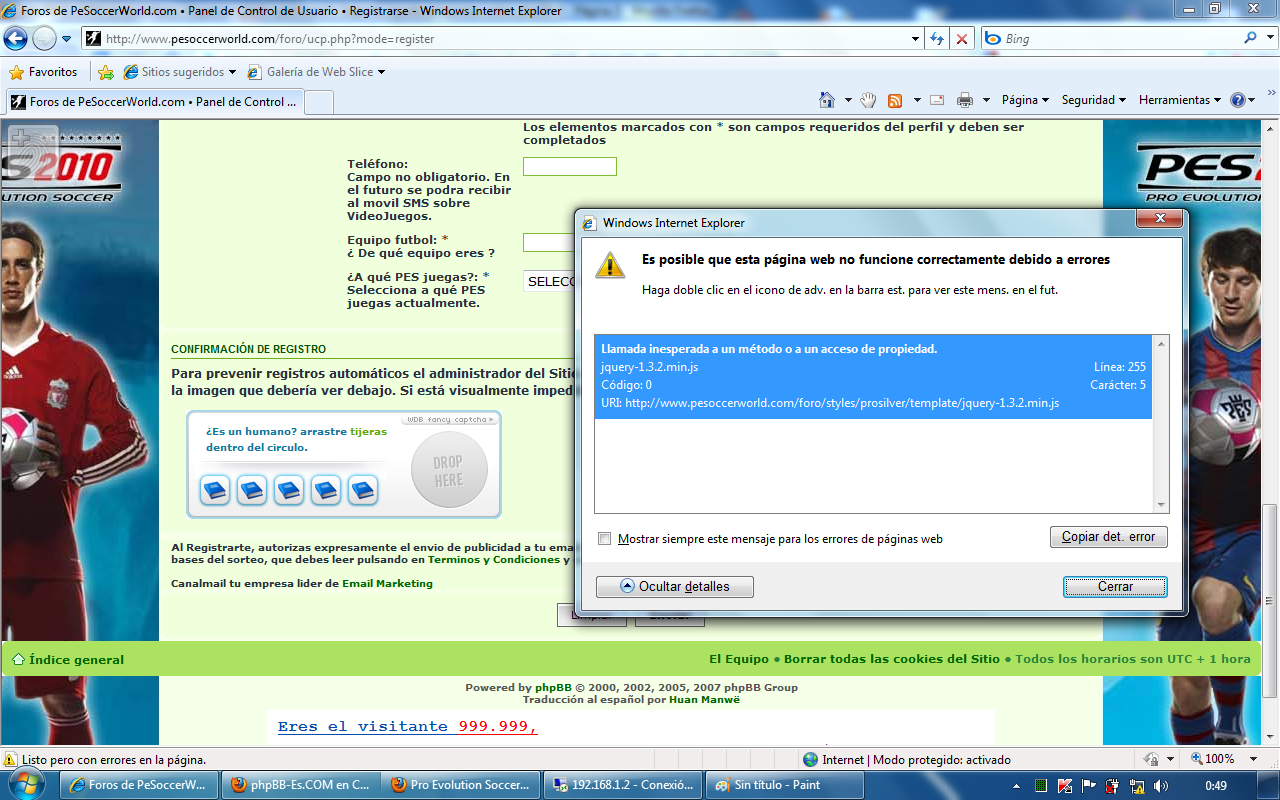Open the Seguridad menu
Image resolution: width=1280 pixels, height=800 pixels.
[1094, 100]
